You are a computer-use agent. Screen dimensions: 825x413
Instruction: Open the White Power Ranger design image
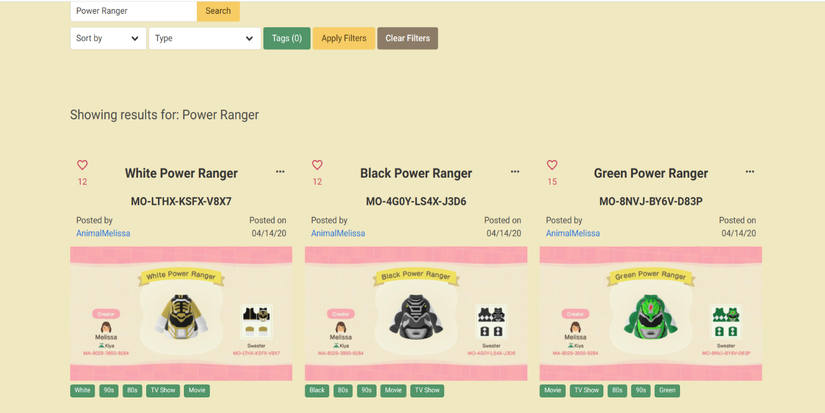click(181, 314)
